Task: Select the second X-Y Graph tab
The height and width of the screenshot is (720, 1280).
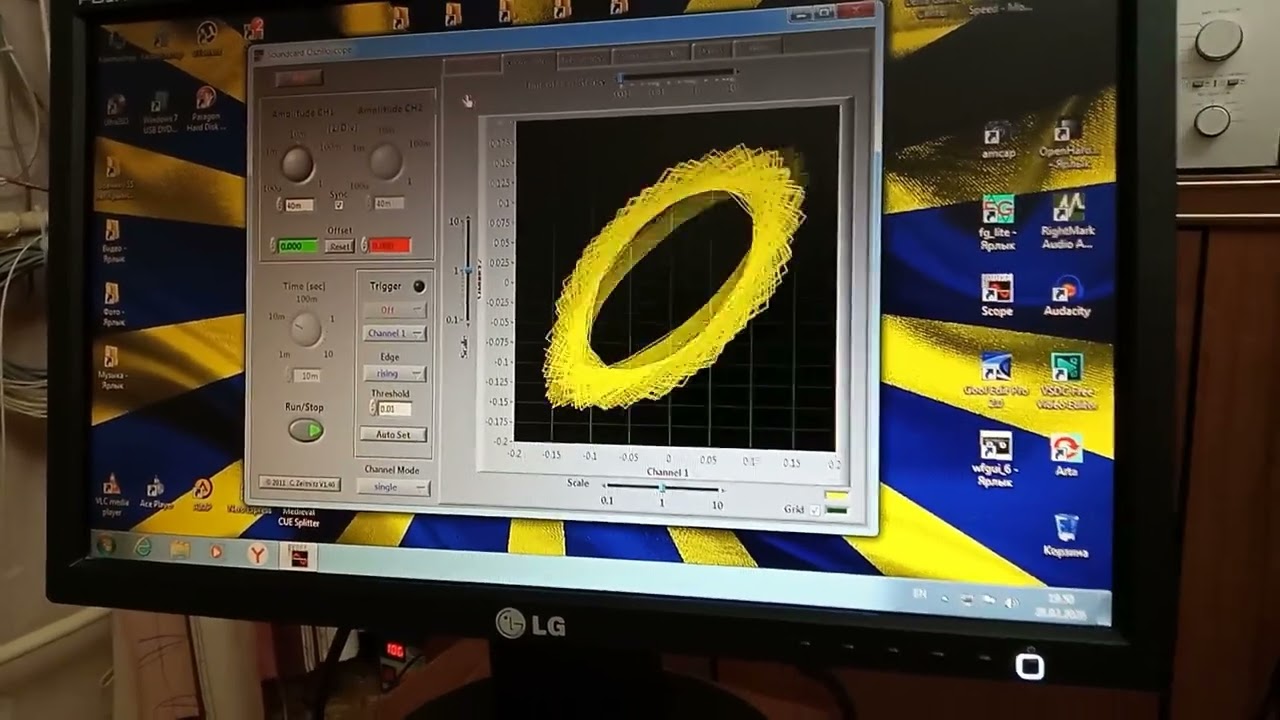Action: [528, 61]
